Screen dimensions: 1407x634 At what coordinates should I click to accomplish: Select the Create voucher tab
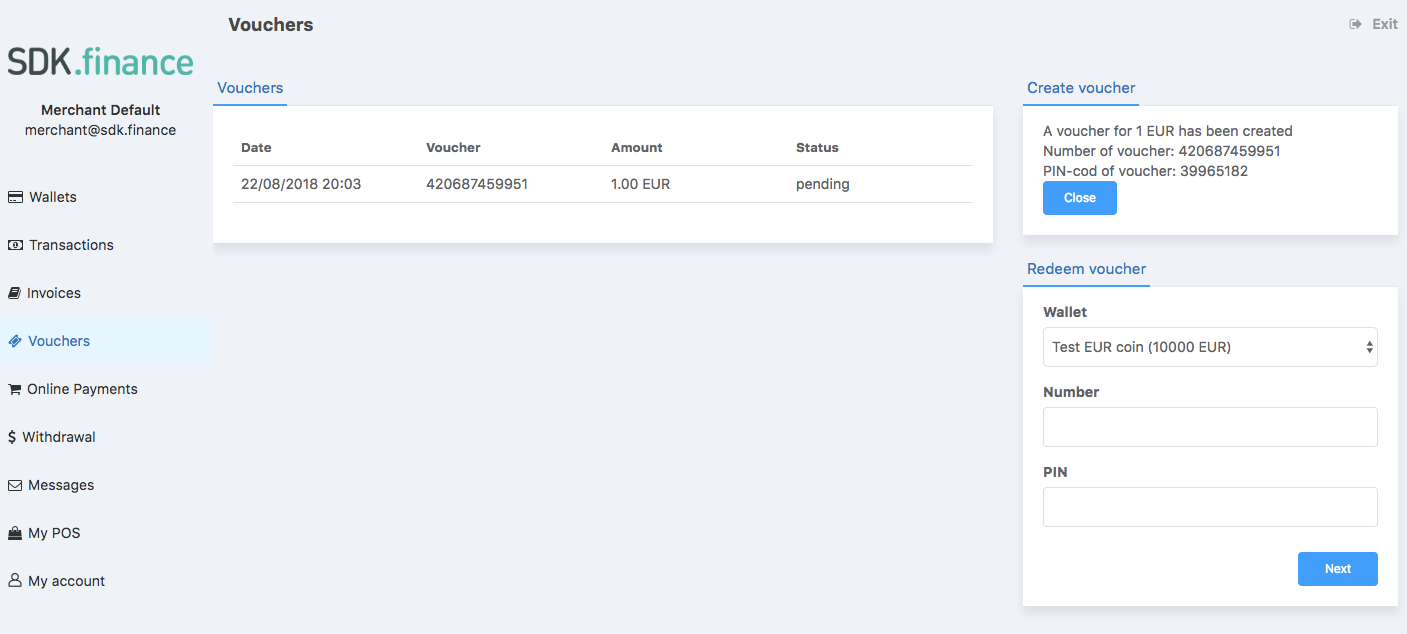point(1081,88)
